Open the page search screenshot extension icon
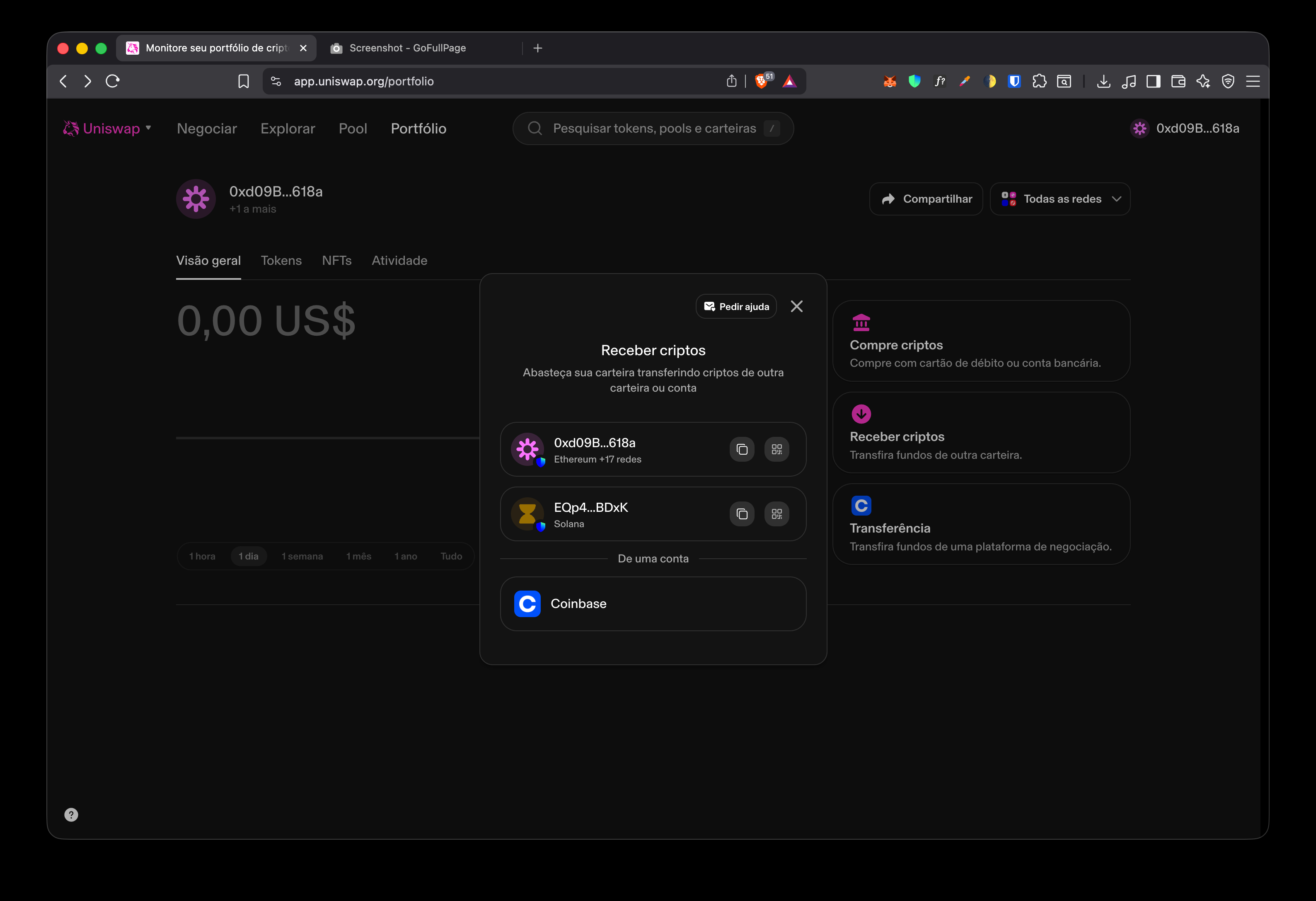Image resolution: width=1316 pixels, height=901 pixels. (x=1064, y=82)
